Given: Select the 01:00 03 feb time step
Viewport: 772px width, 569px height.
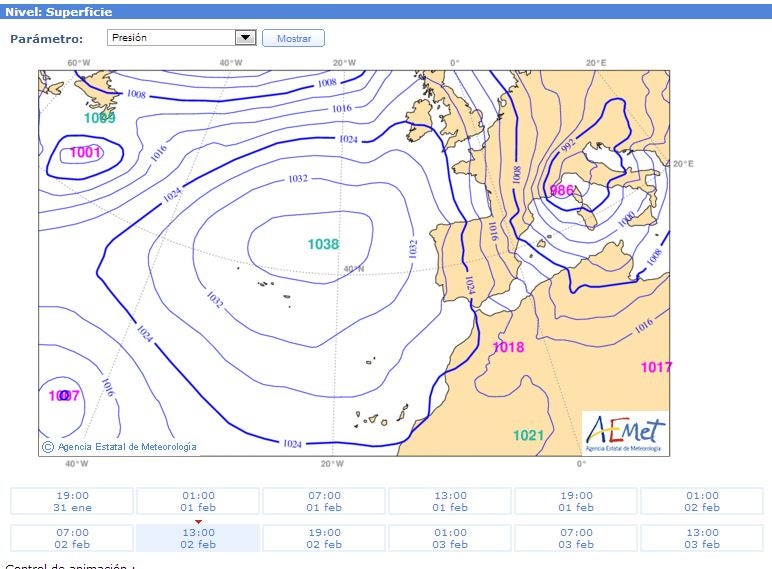Looking at the screenshot, I should (x=450, y=538).
